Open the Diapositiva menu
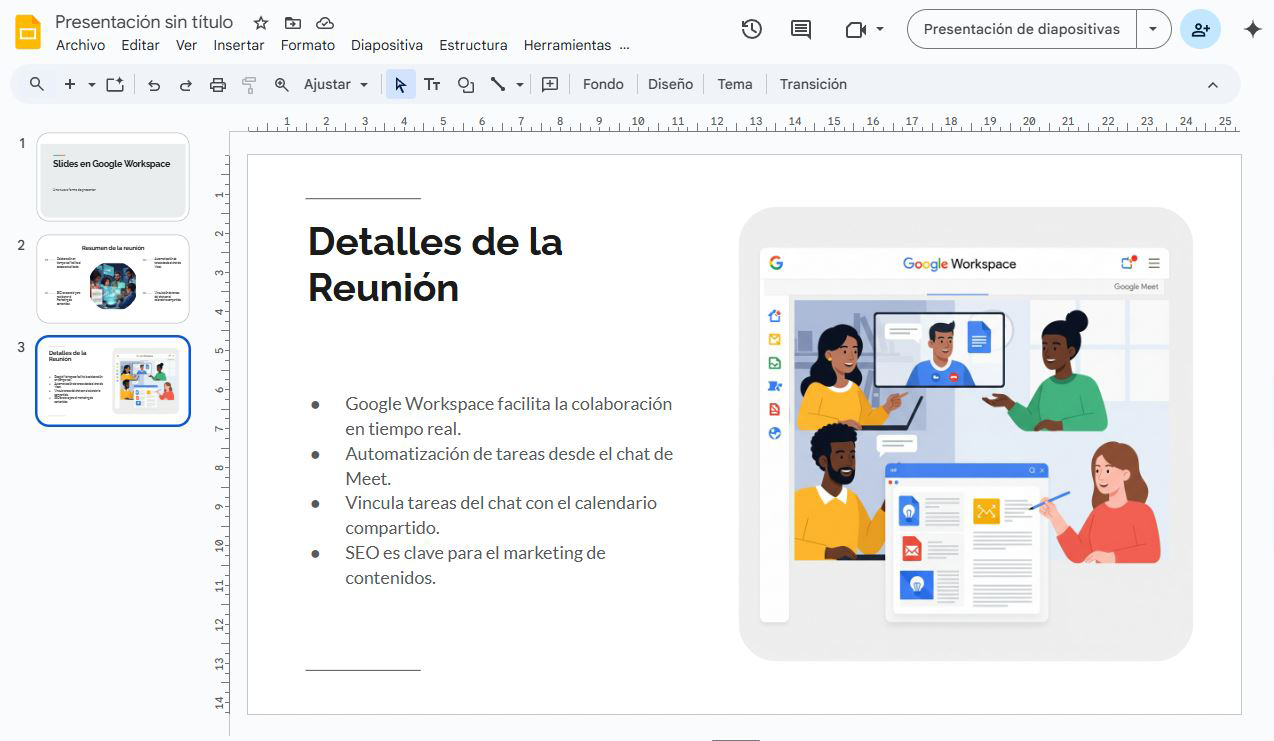The width and height of the screenshot is (1274, 741). [387, 45]
